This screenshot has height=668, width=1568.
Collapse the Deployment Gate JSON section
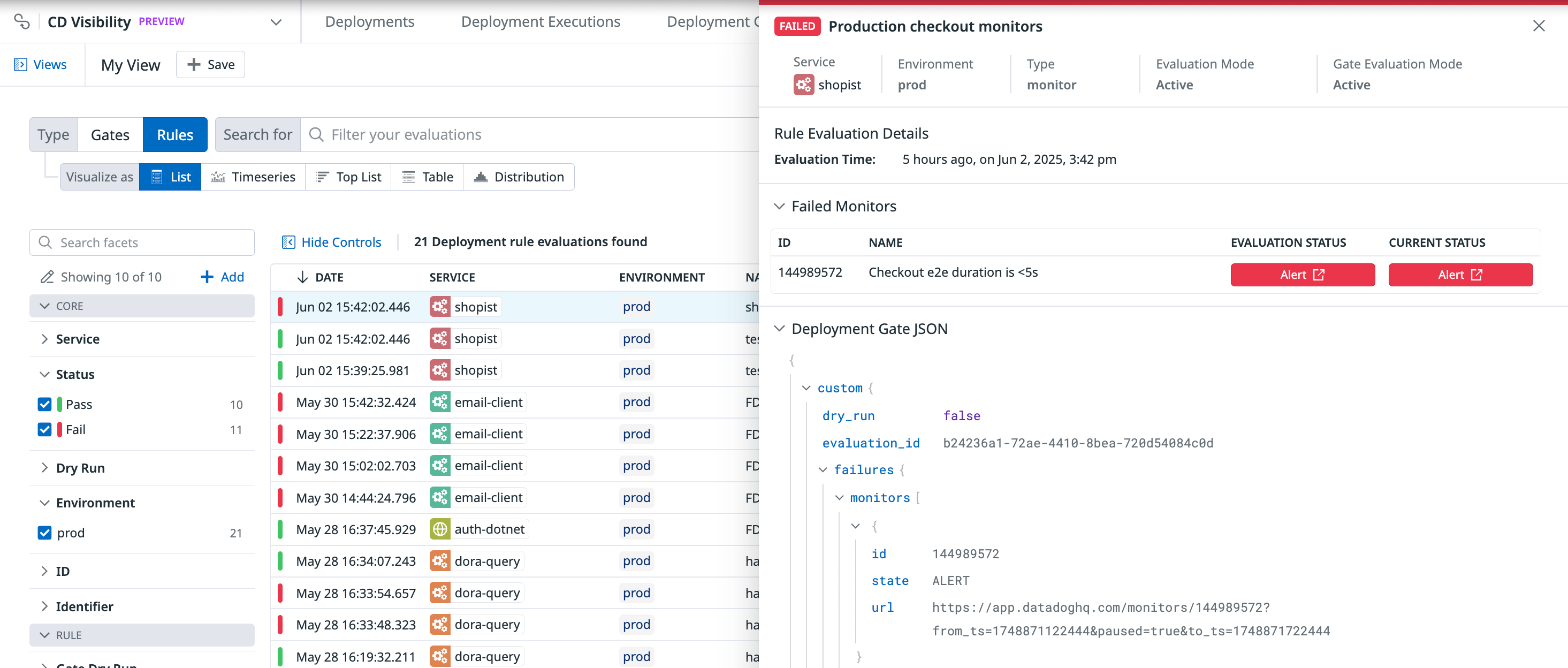click(780, 328)
